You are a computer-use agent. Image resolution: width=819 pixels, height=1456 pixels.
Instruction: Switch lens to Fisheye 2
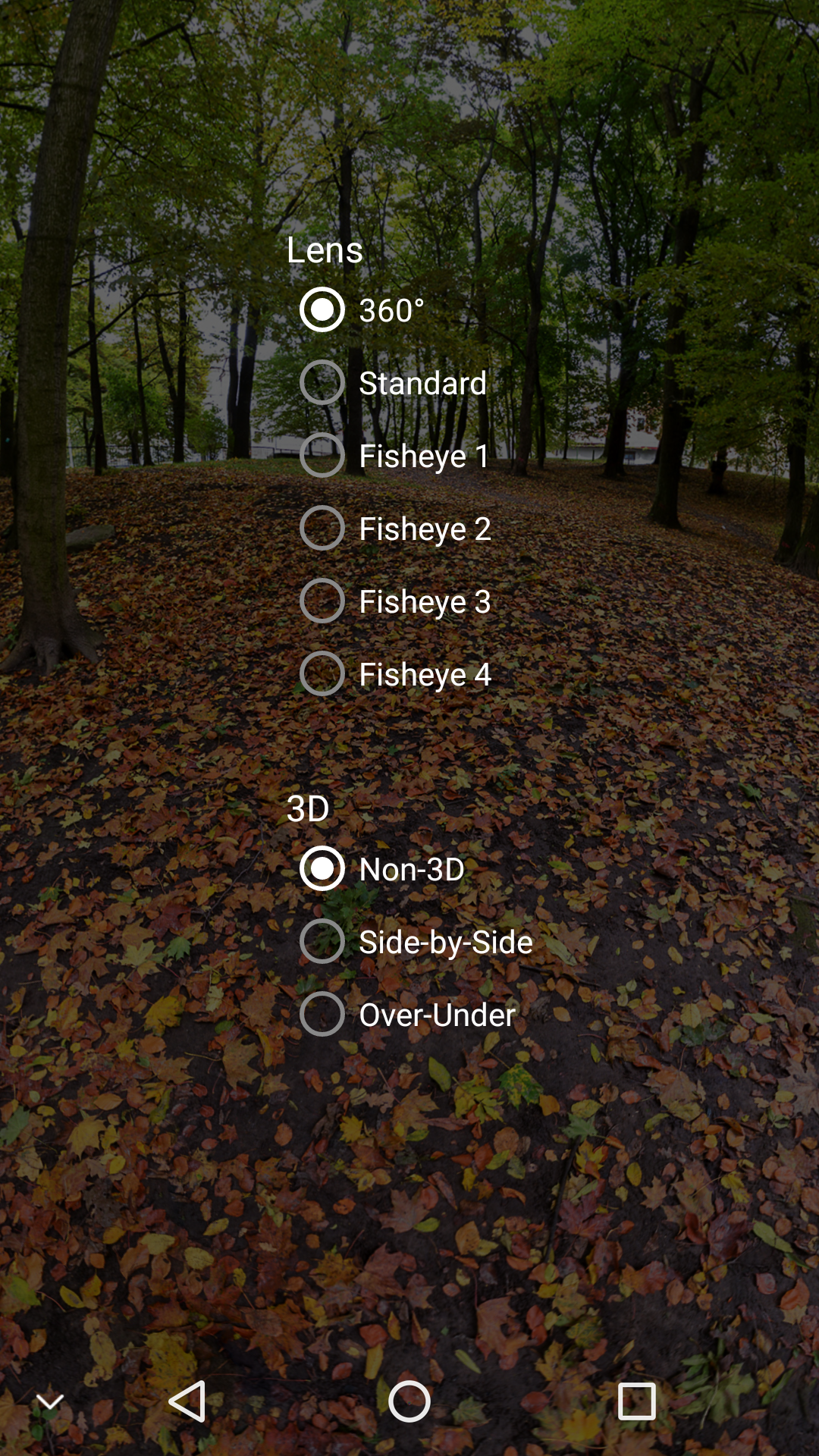322,529
